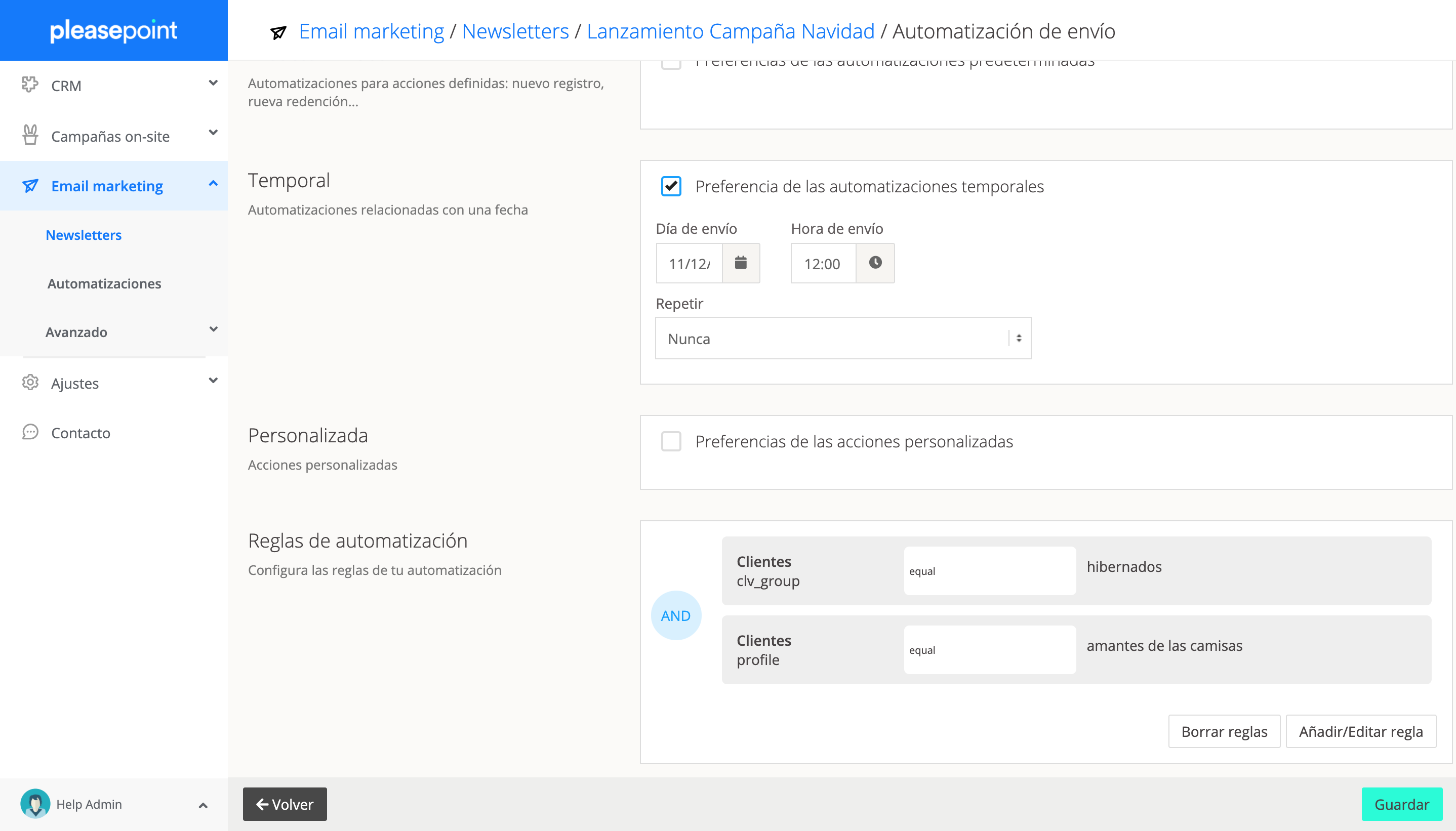Click the Lanzamiento Campaña Navidad breadcrumb link
This screenshot has width=1456, height=831.
click(730, 31)
